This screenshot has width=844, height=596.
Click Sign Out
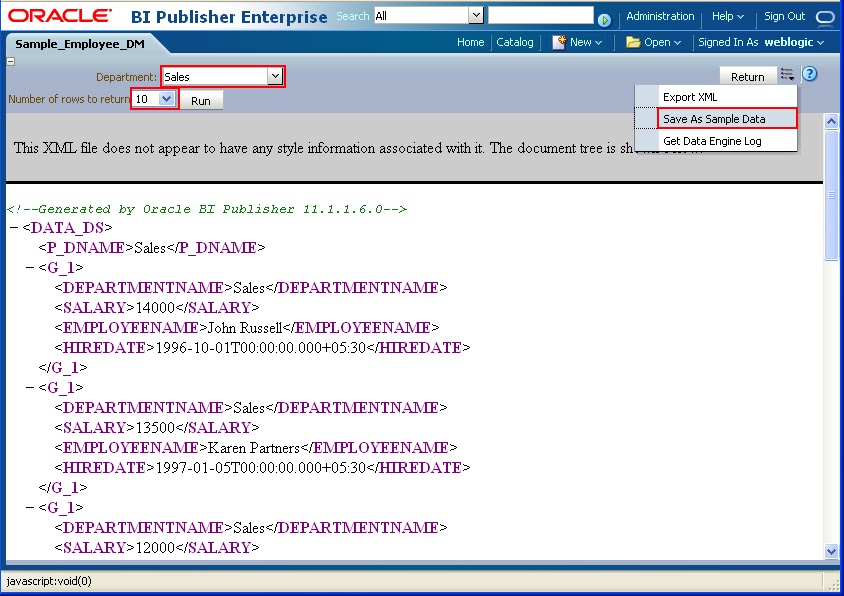[x=784, y=16]
